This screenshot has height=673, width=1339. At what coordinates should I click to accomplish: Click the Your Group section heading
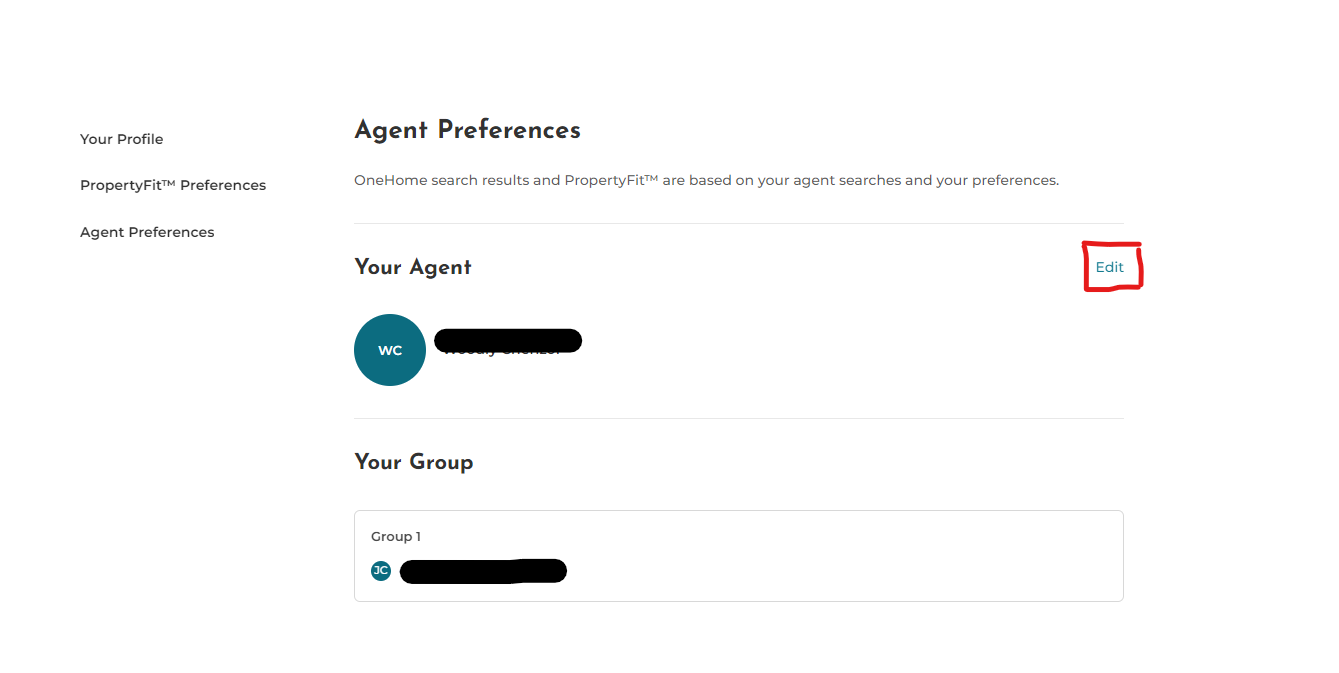pyautogui.click(x=413, y=462)
